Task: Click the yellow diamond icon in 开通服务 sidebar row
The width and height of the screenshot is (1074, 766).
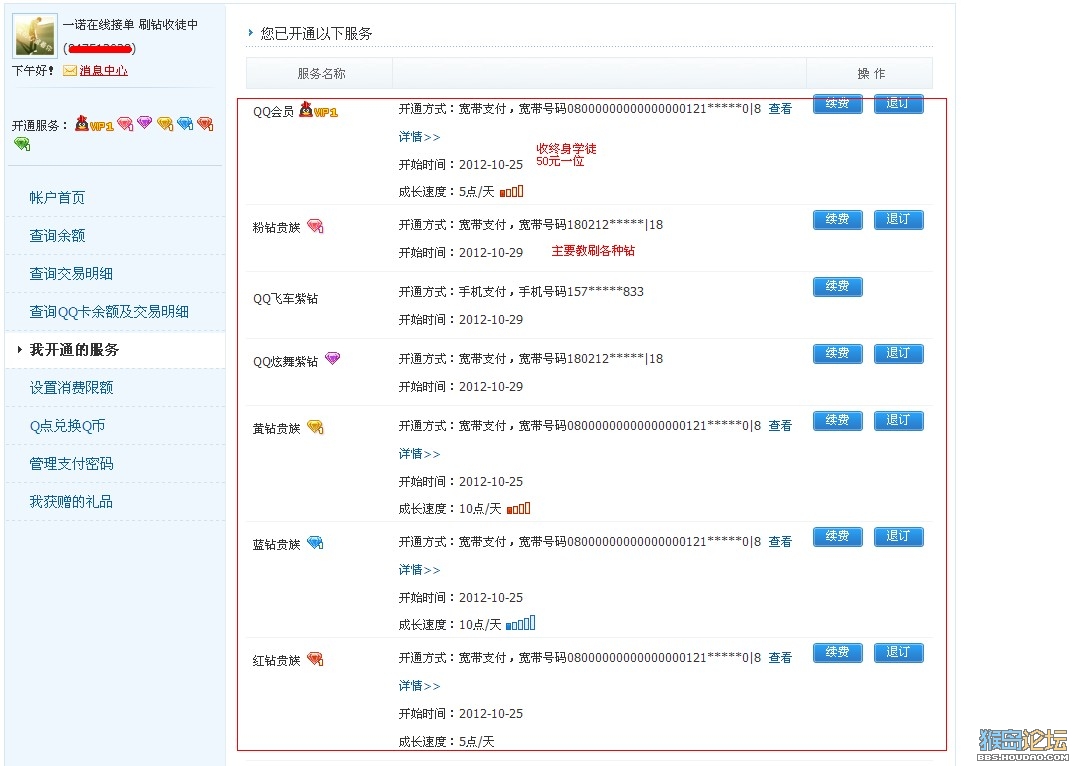Action: (165, 123)
